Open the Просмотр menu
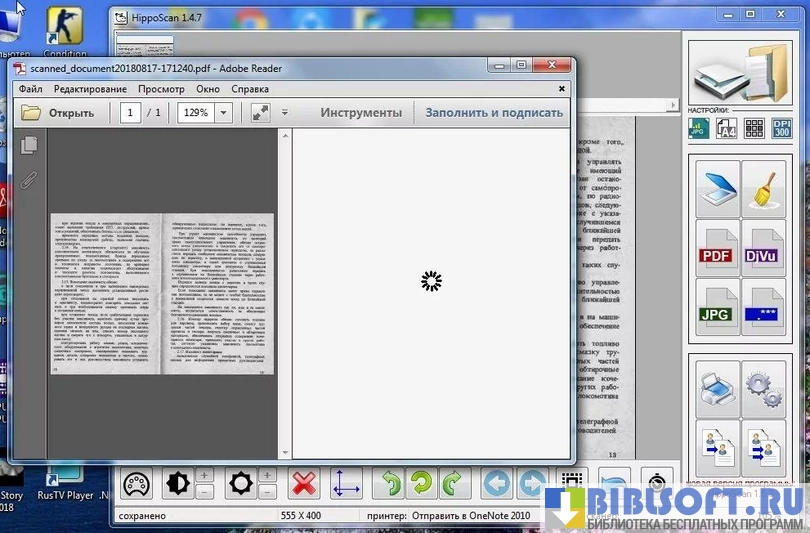810x533 pixels. pos(161,89)
